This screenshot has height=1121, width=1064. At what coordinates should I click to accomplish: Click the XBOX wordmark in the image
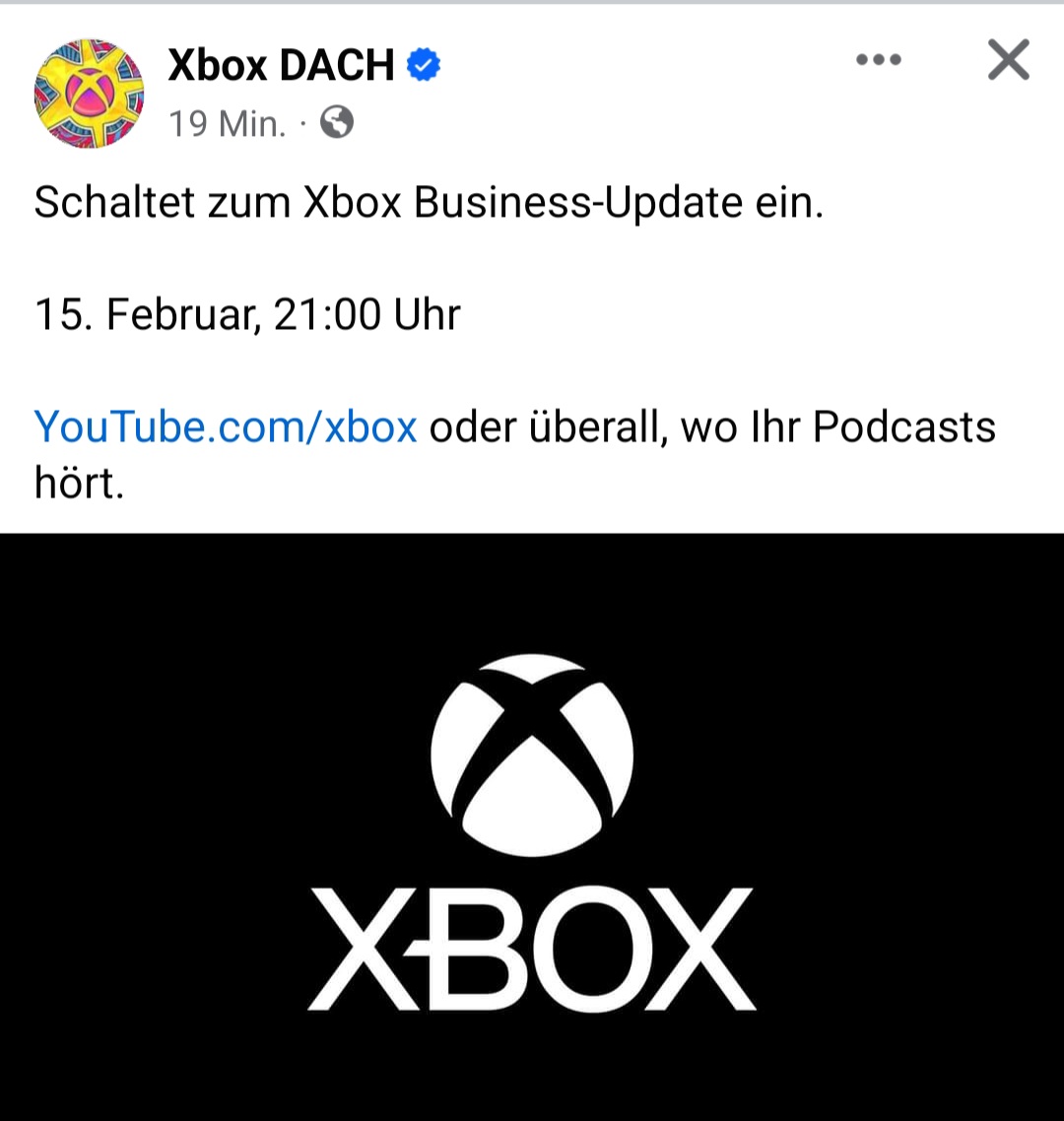(532, 949)
